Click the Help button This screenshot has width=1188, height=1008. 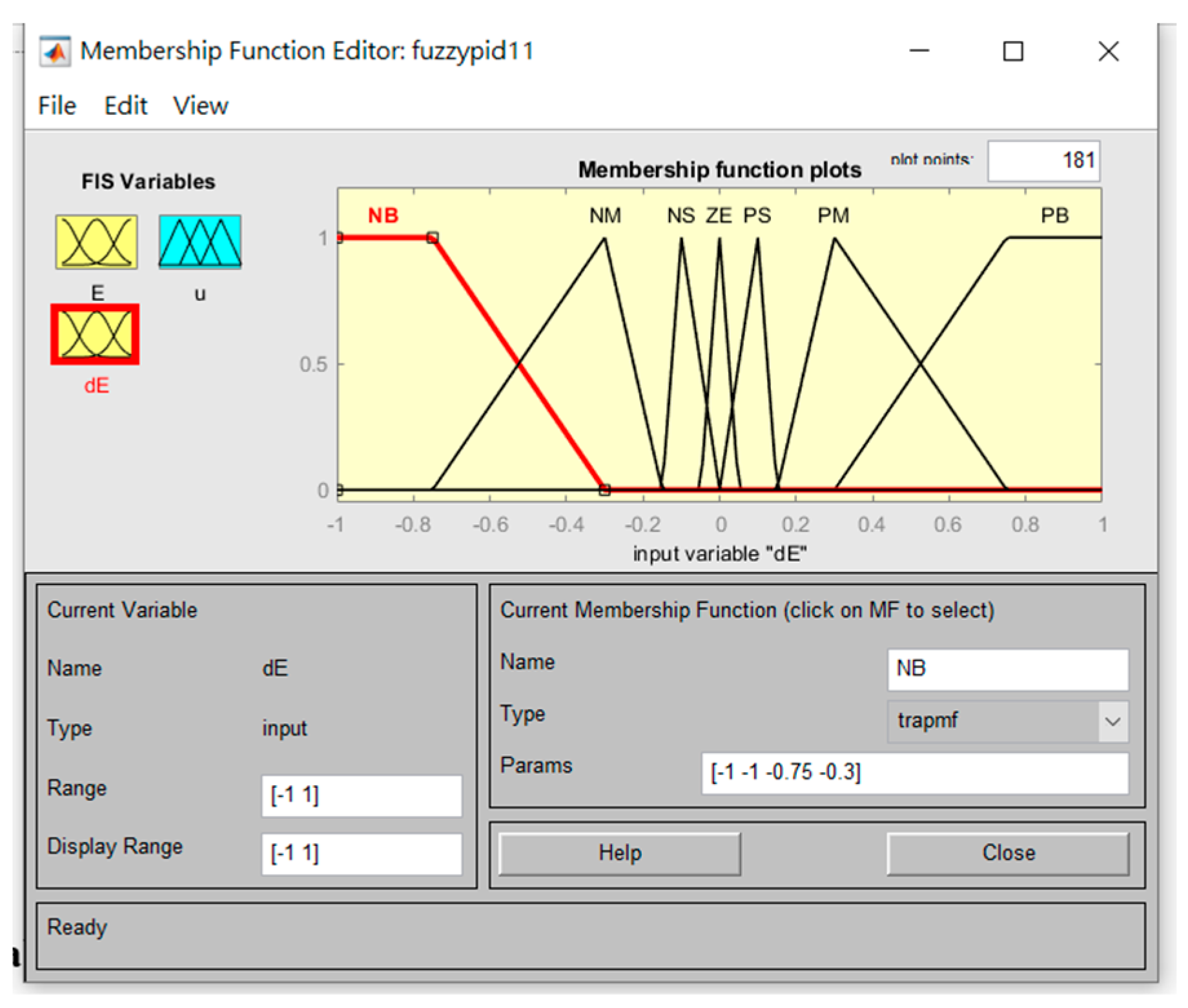tap(619, 853)
